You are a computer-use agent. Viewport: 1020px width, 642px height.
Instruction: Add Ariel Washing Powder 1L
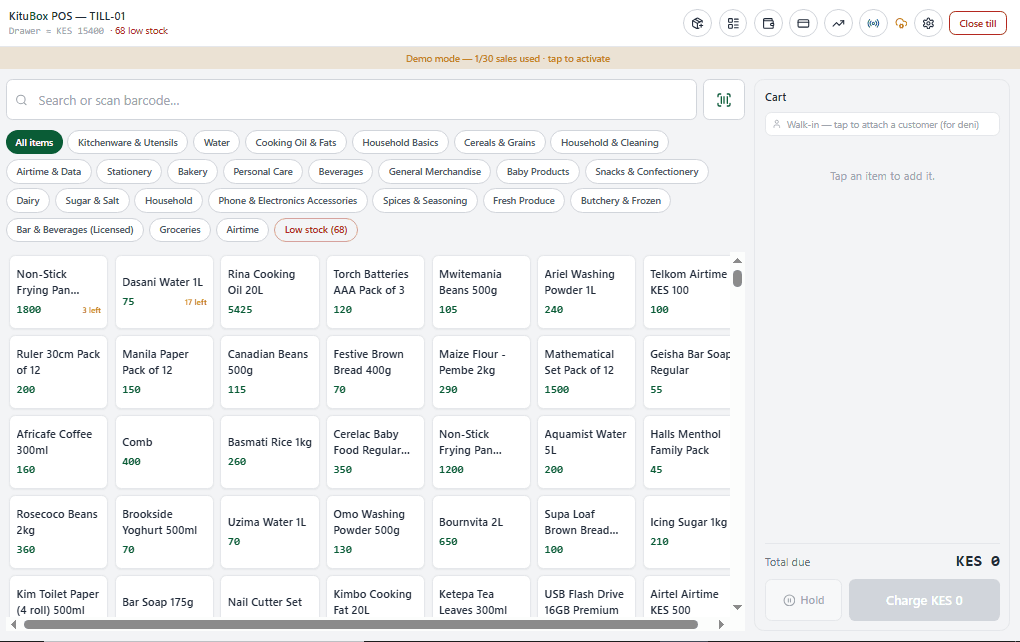(586, 292)
